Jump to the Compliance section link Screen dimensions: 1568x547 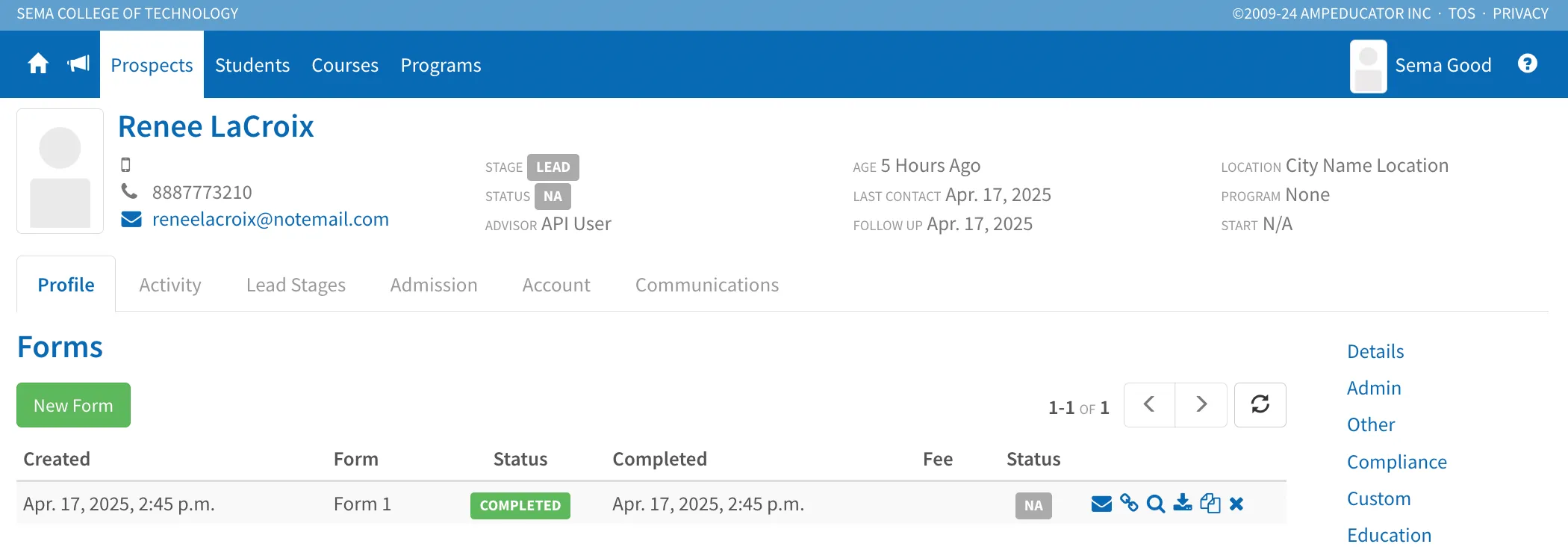1397,462
